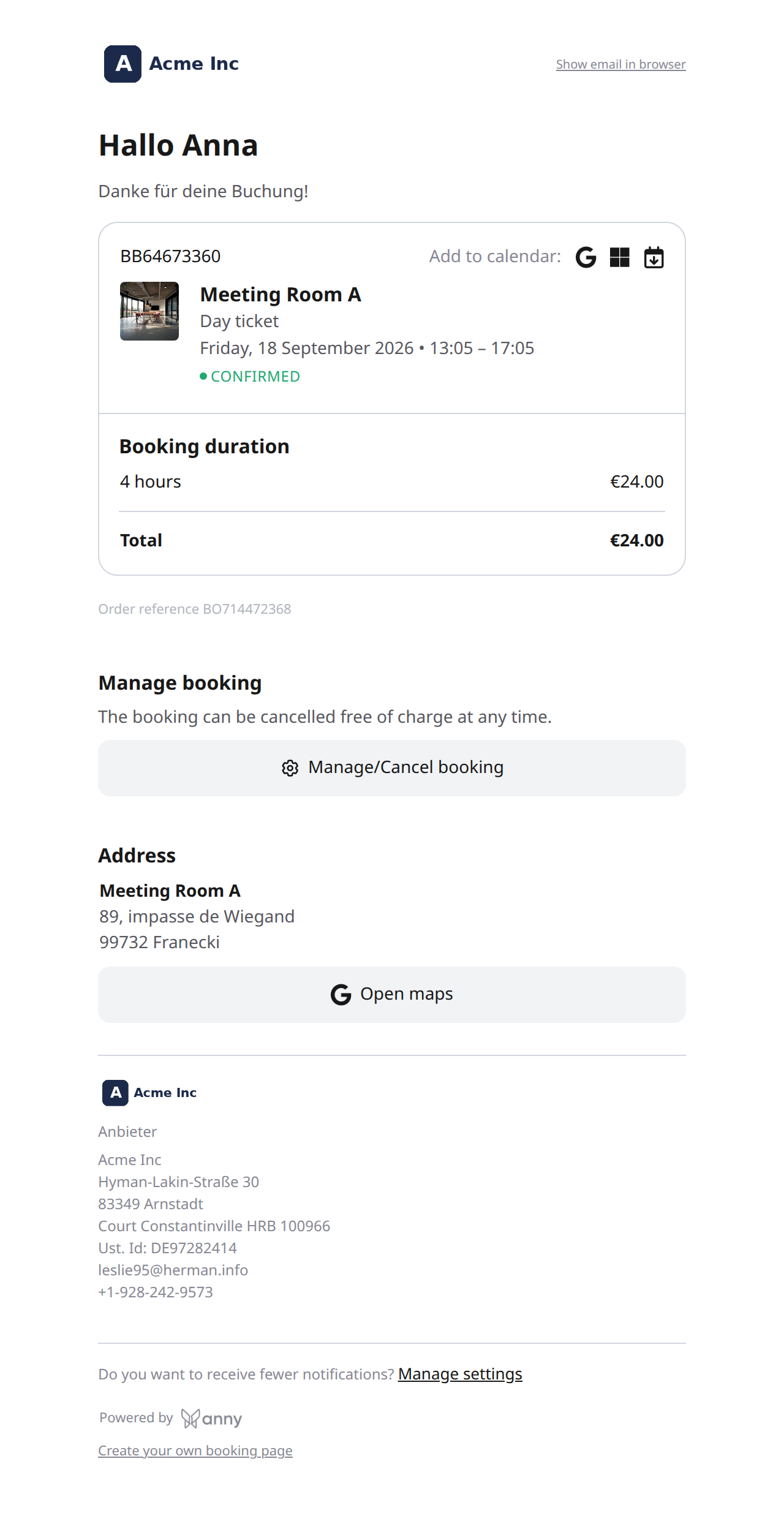This screenshot has height=1535, width=784.
Task: Download calendar file icon
Action: click(x=654, y=257)
